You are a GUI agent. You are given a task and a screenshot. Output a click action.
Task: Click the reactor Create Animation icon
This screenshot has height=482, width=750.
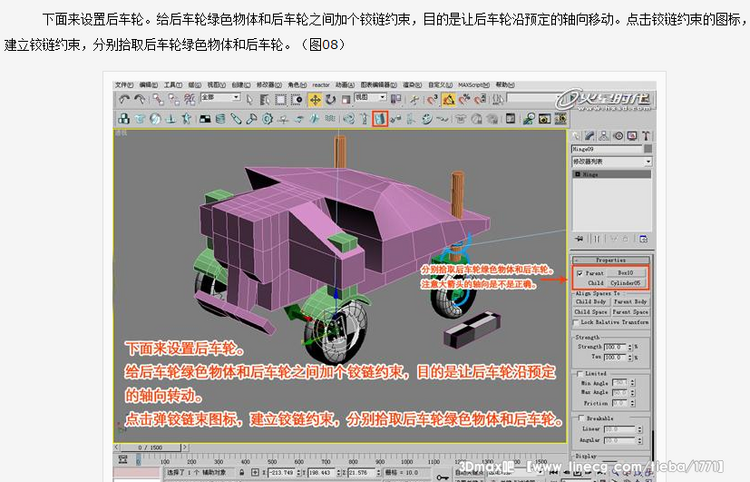click(560, 119)
